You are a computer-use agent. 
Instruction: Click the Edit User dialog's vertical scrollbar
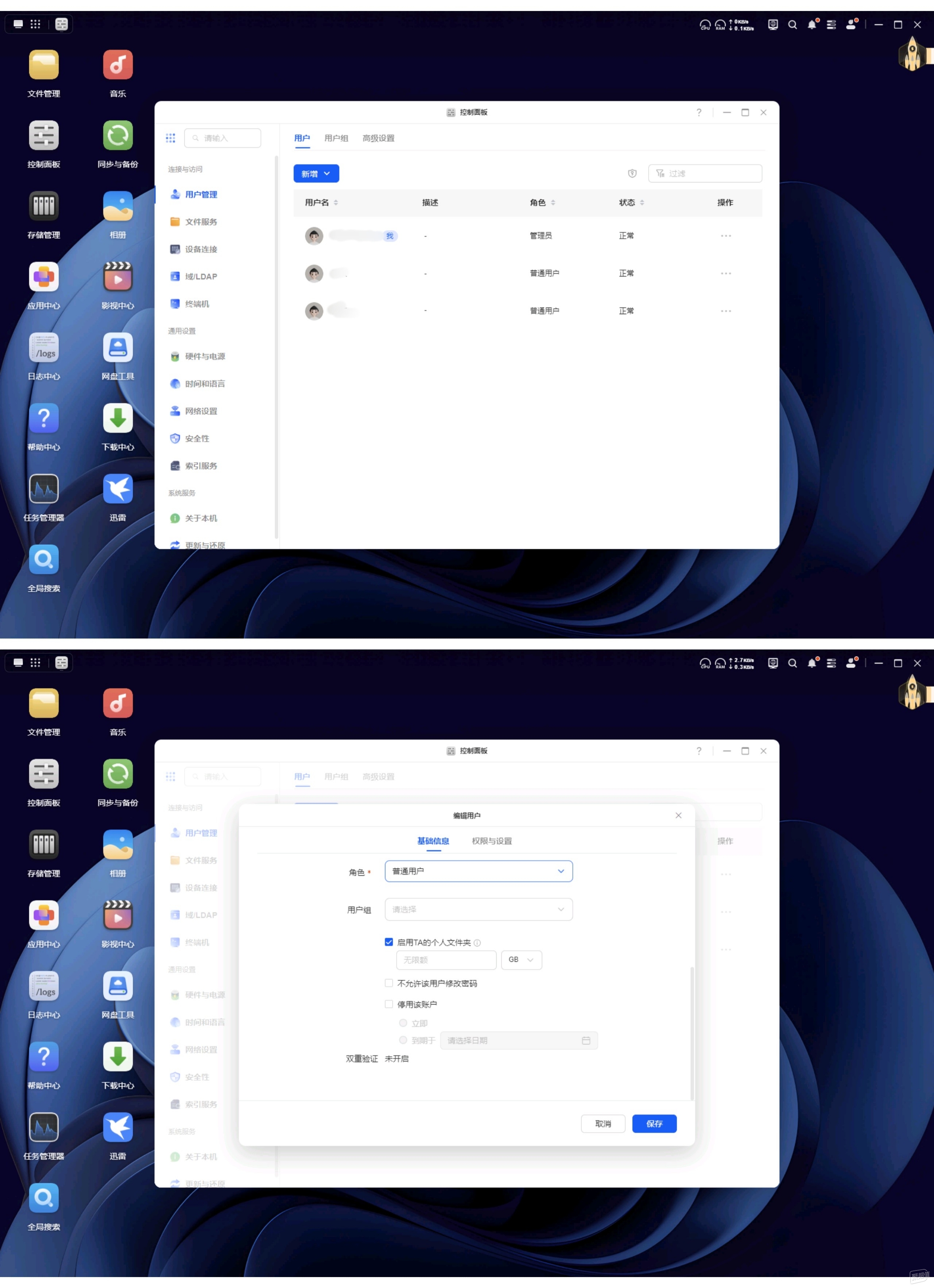[692, 1033]
